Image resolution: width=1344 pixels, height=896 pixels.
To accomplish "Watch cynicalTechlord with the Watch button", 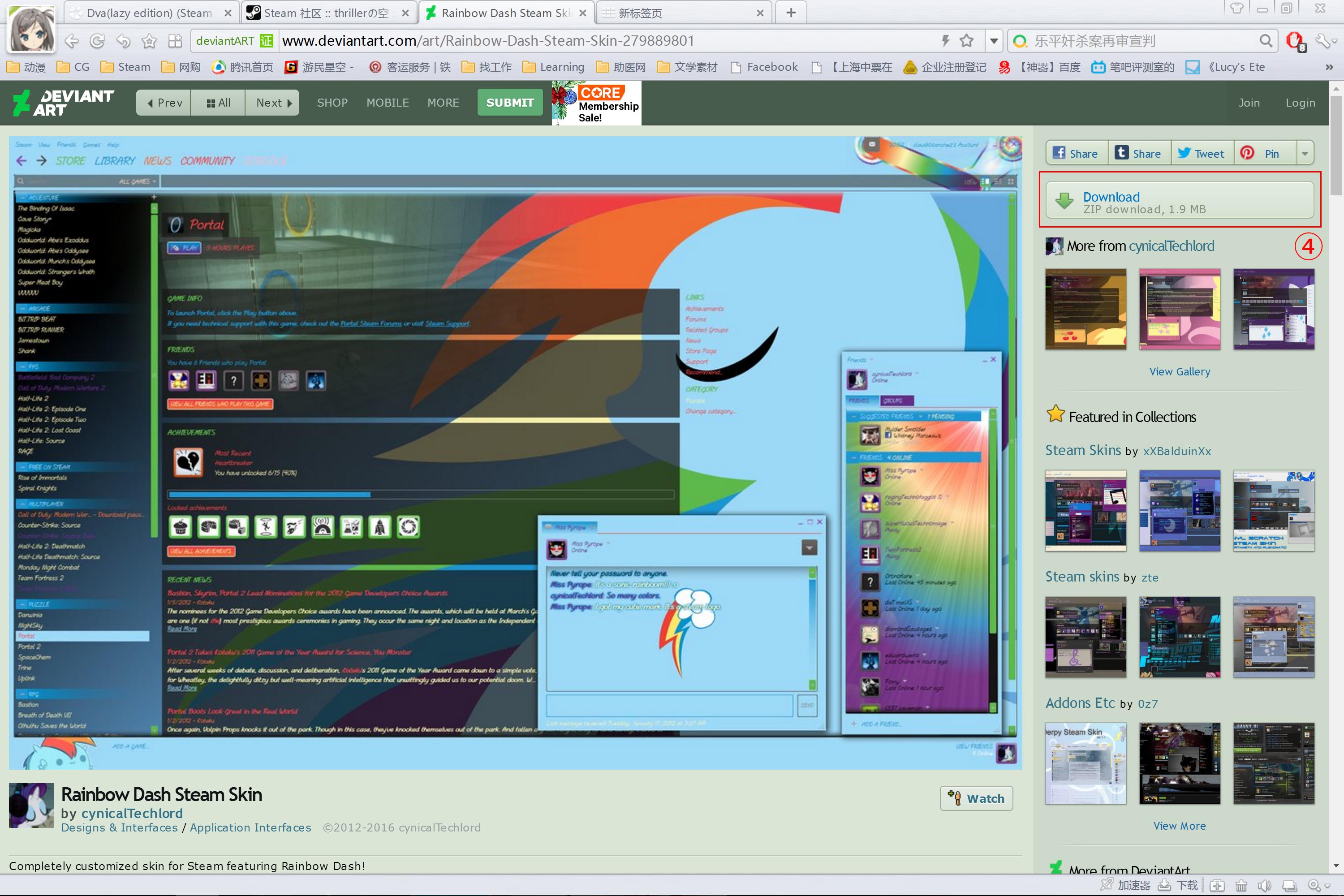I will (x=976, y=798).
